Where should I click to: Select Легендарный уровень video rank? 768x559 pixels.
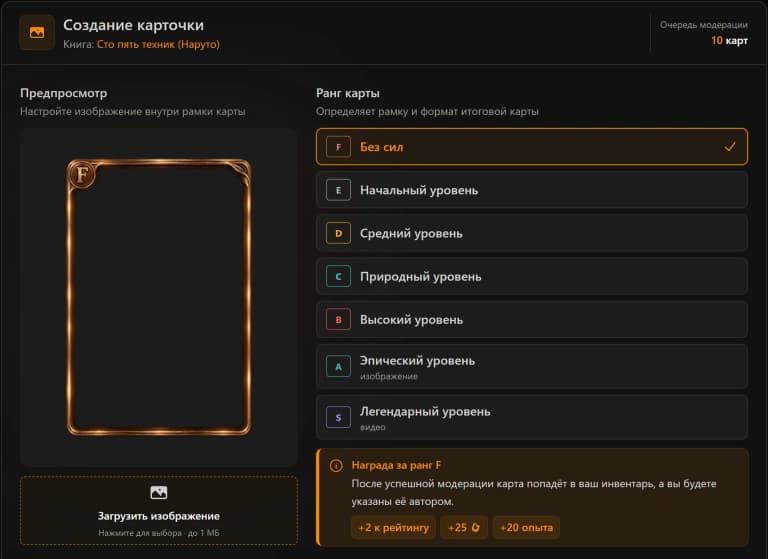click(x=532, y=417)
